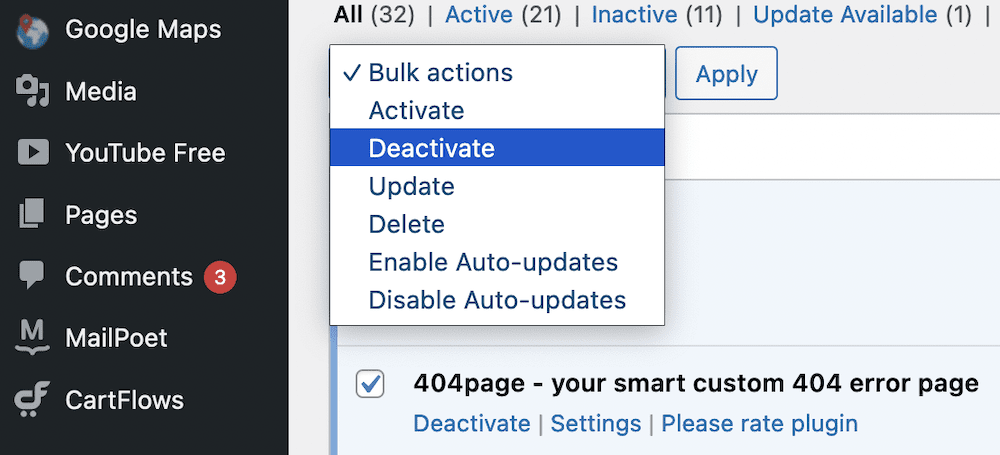The width and height of the screenshot is (1000, 455).
Task: Click the Google Maps globe icon
Action: pos(33,30)
